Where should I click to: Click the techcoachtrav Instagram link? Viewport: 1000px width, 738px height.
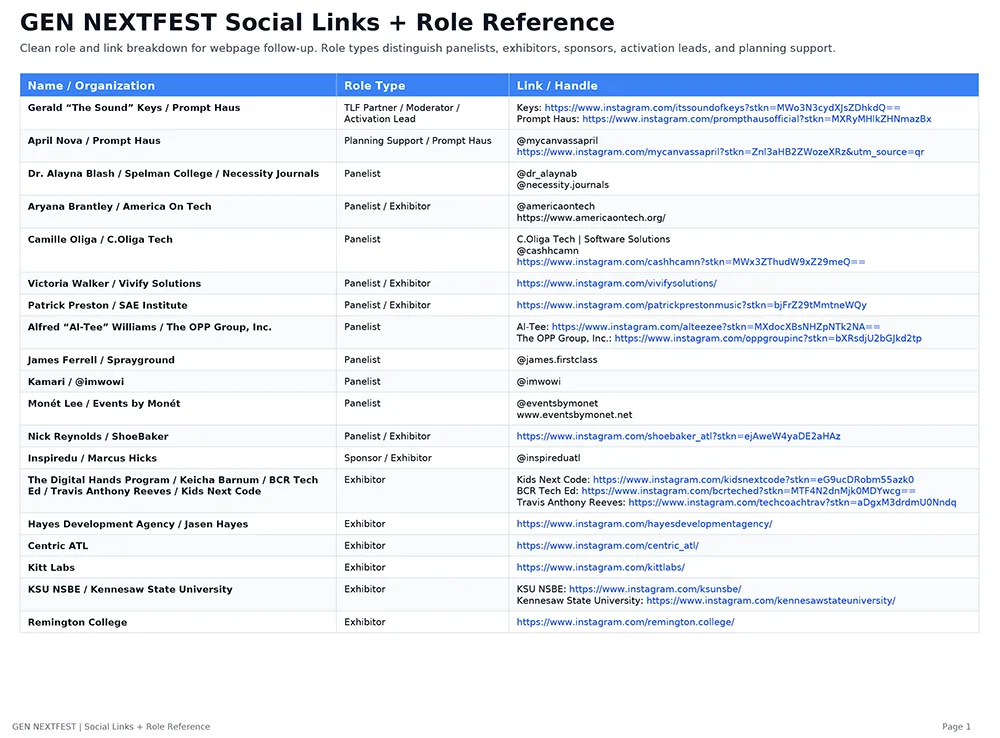click(792, 503)
